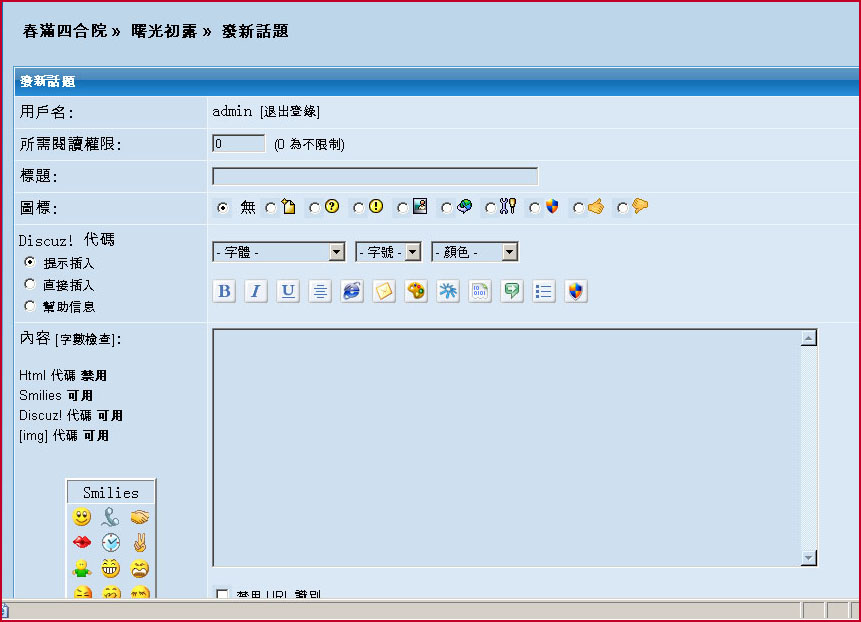Viewport: 861px width, 622px height.
Task: Apply italic with the I button
Action: 256,291
